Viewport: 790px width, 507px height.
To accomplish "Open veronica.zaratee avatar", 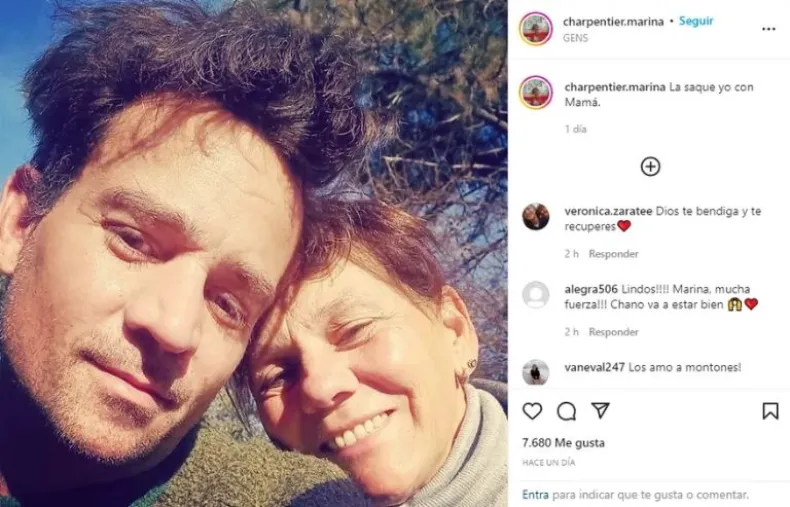I will (536, 217).
